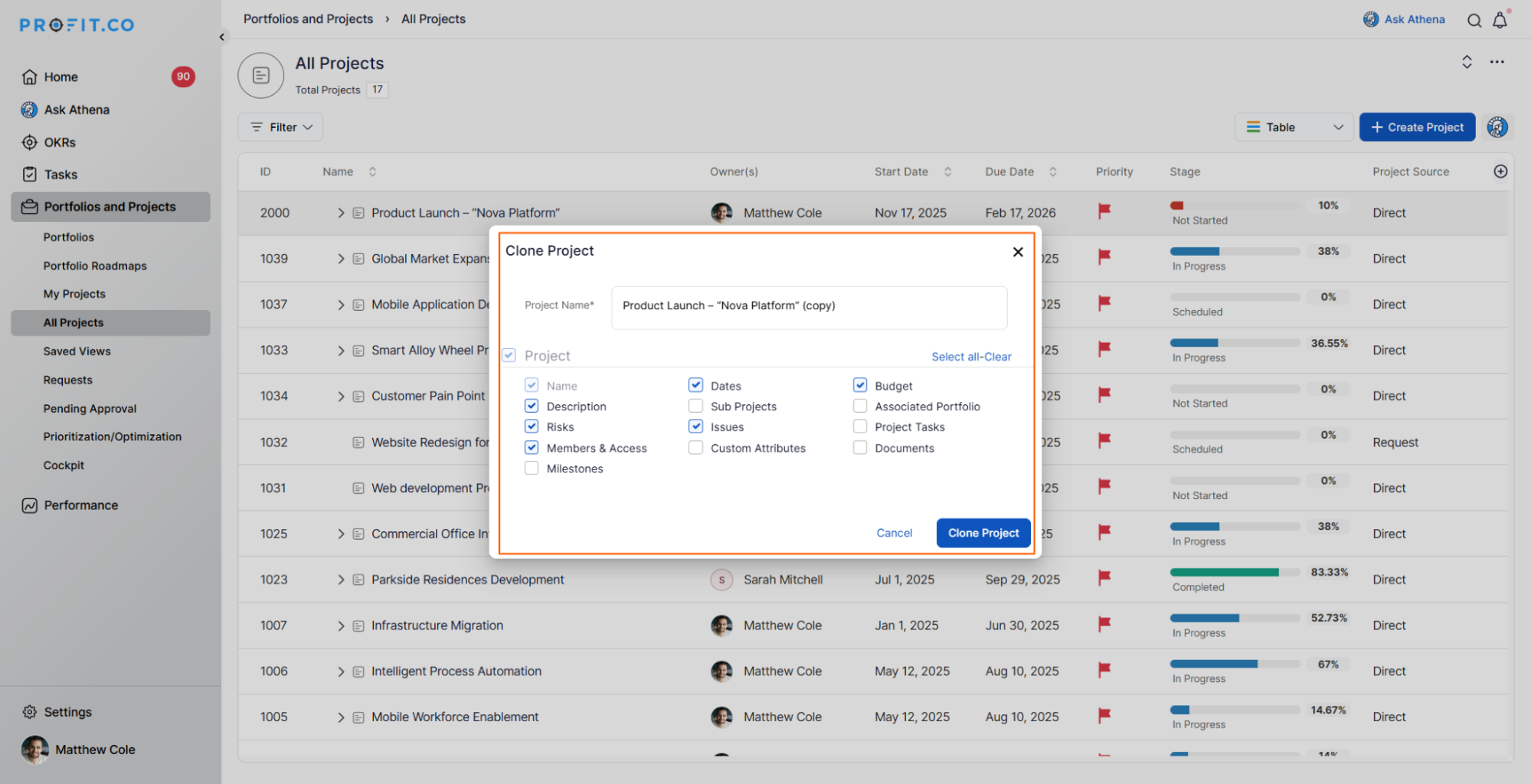
Task: Click the notifications bell icon
Action: pos(1500,21)
